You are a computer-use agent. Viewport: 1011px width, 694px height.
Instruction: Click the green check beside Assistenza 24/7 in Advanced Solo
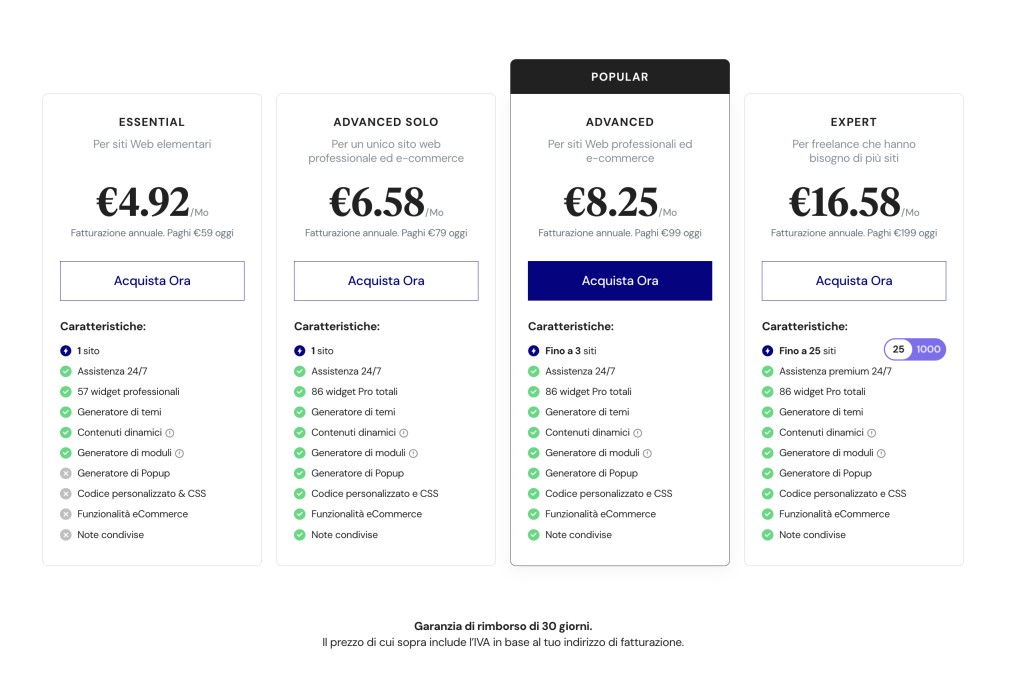pyautogui.click(x=300, y=371)
